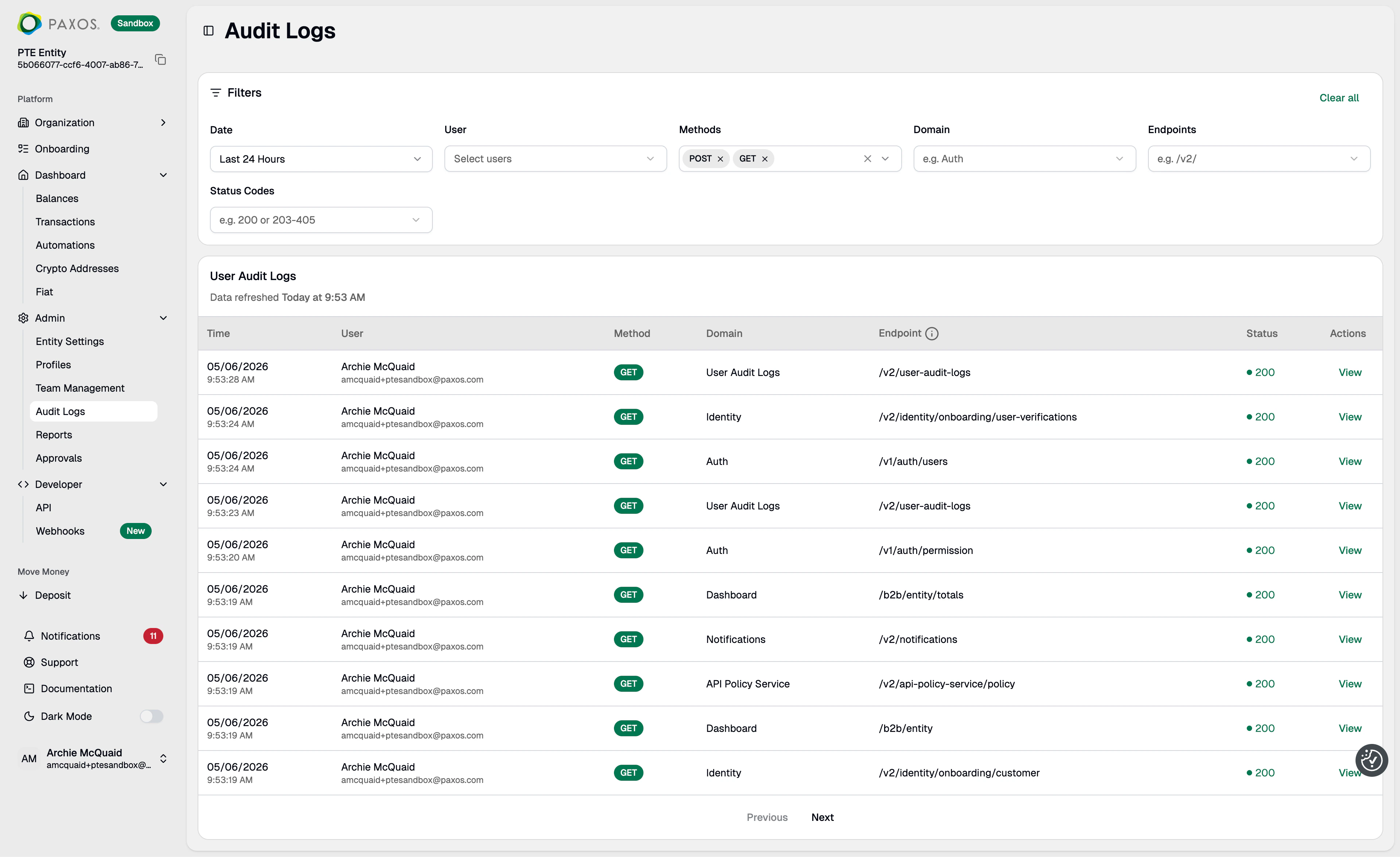
Task: View the /b2b/entity/totals log entry
Action: click(1350, 595)
